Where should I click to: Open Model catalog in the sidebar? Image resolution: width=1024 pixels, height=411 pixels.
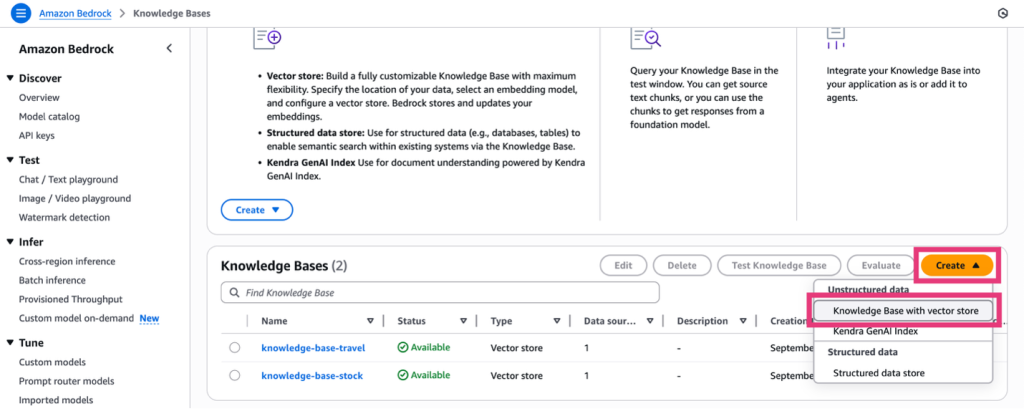coord(49,116)
